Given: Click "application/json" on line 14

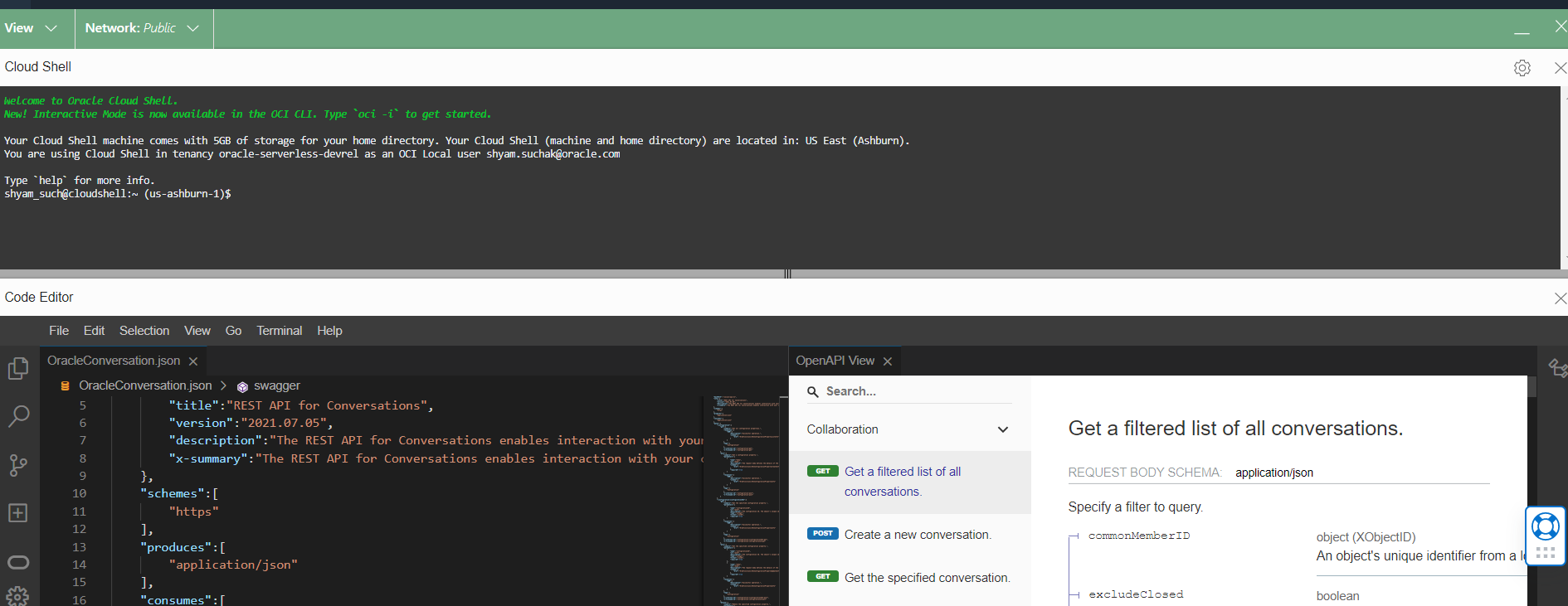Looking at the screenshot, I should tap(233, 565).
